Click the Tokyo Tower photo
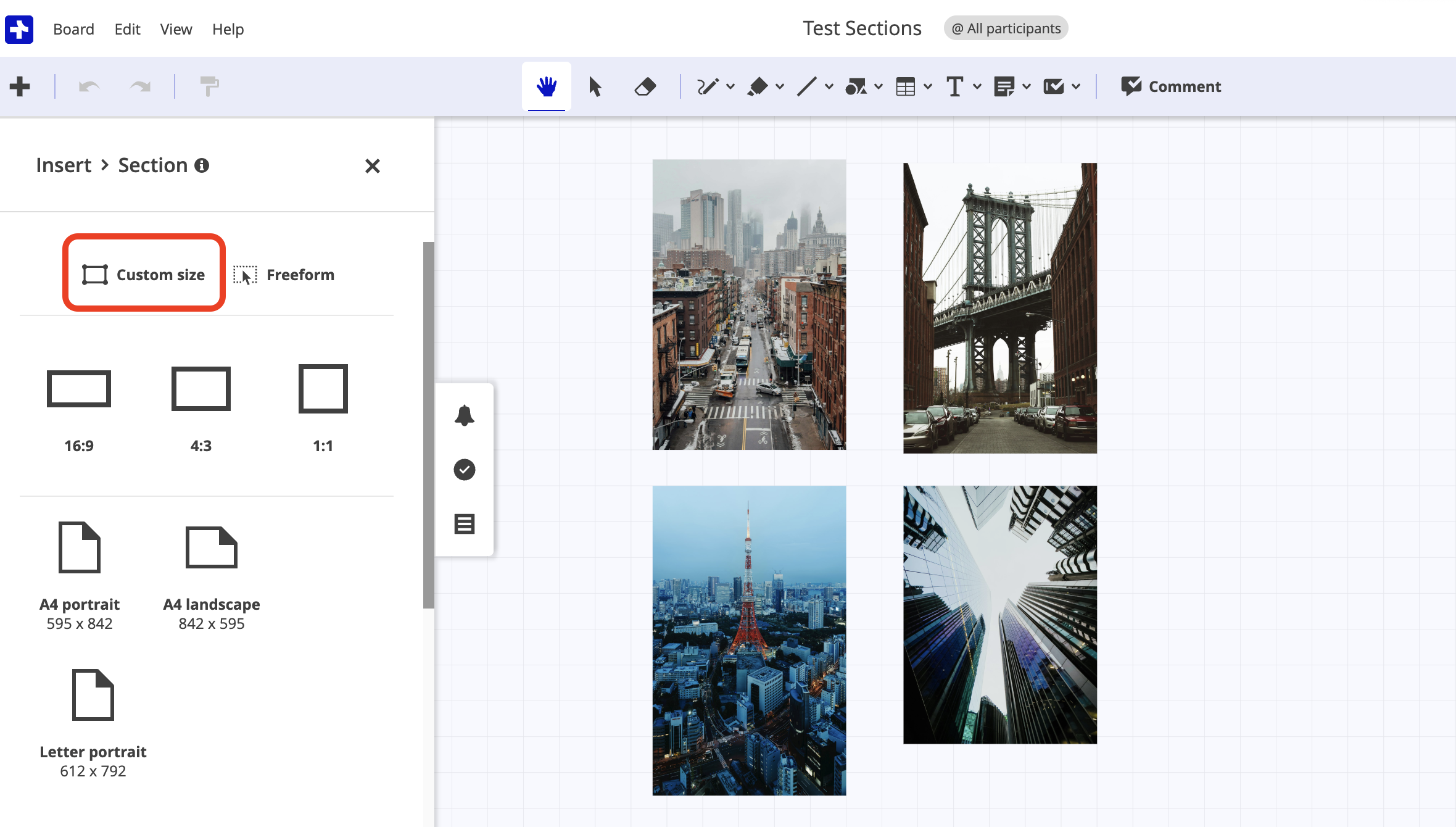The height and width of the screenshot is (827, 1456). tap(749, 640)
